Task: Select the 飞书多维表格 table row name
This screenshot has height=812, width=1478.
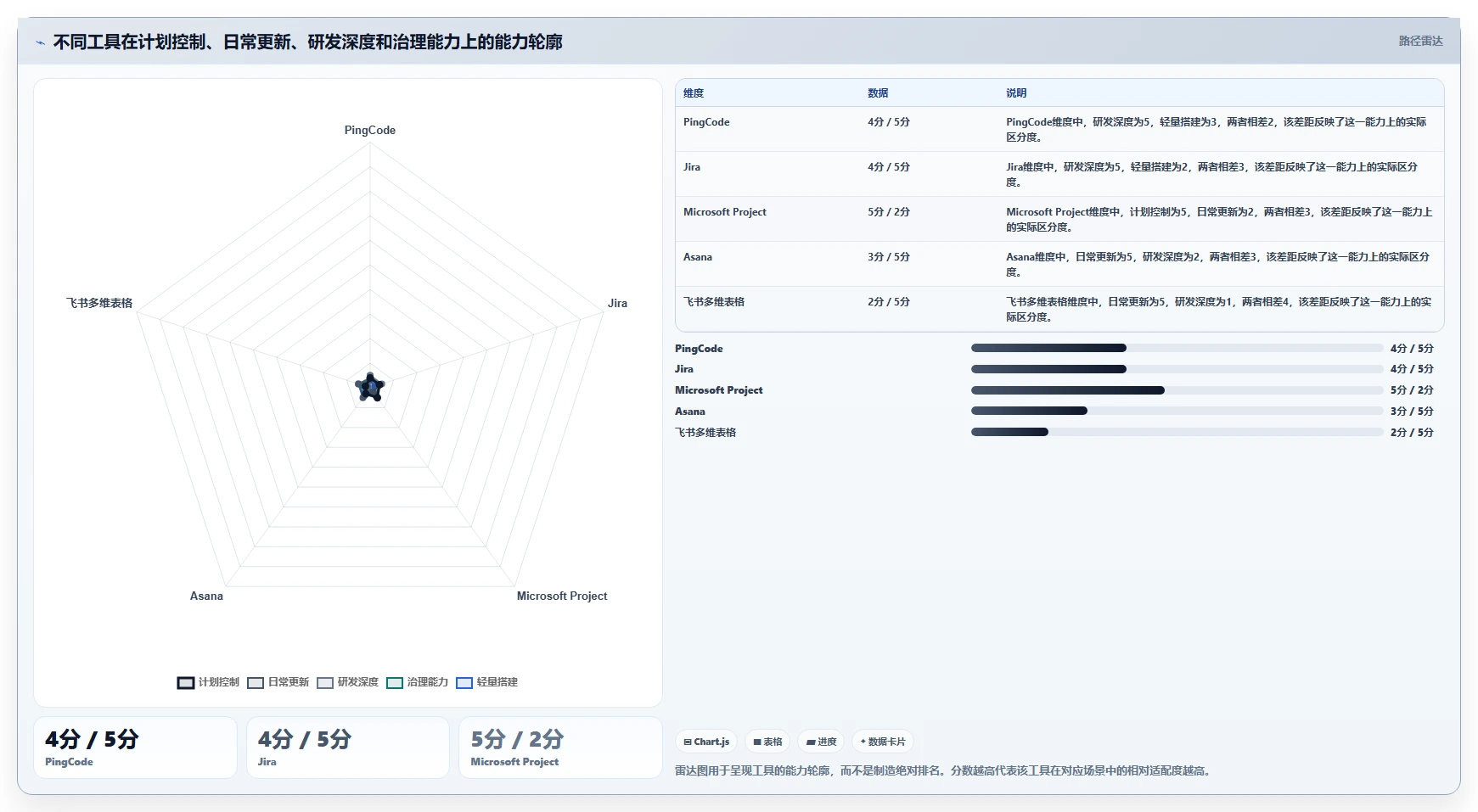Action: [714, 302]
